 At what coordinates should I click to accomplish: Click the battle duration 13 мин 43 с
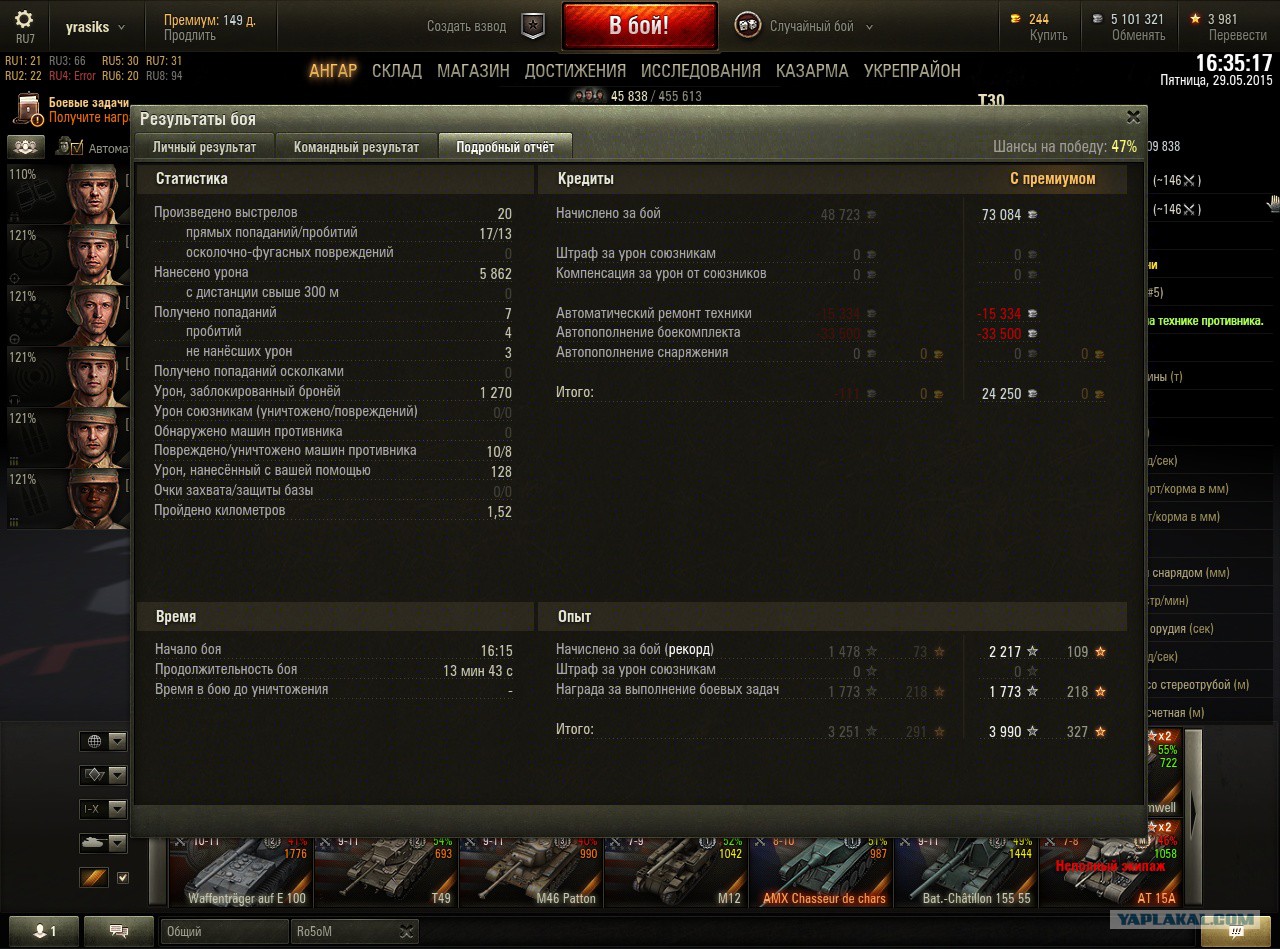pyautogui.click(x=478, y=671)
